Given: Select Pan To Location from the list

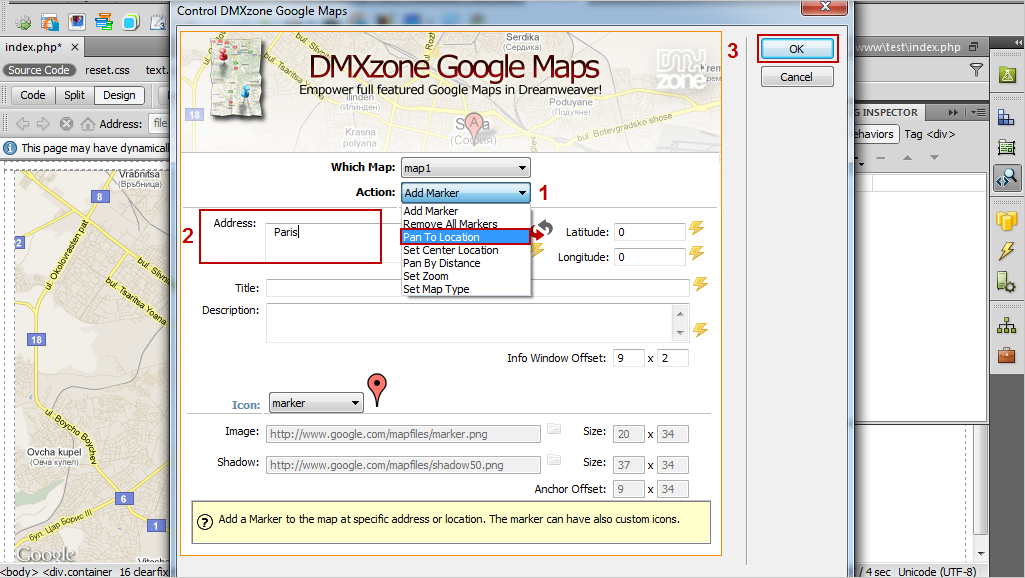Looking at the screenshot, I should coord(465,237).
